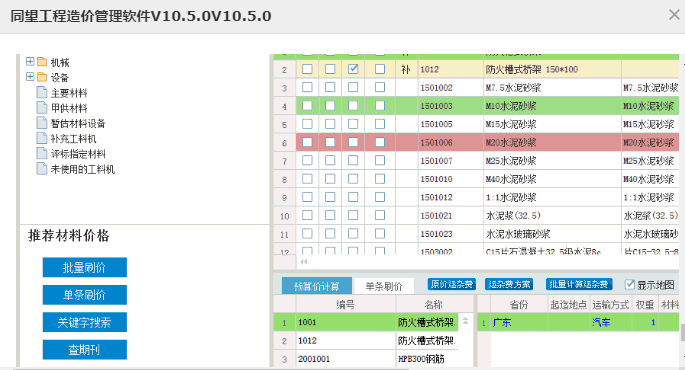Close the 同望工程造价管理软件 window with the X

pyautogui.click(x=674, y=15)
